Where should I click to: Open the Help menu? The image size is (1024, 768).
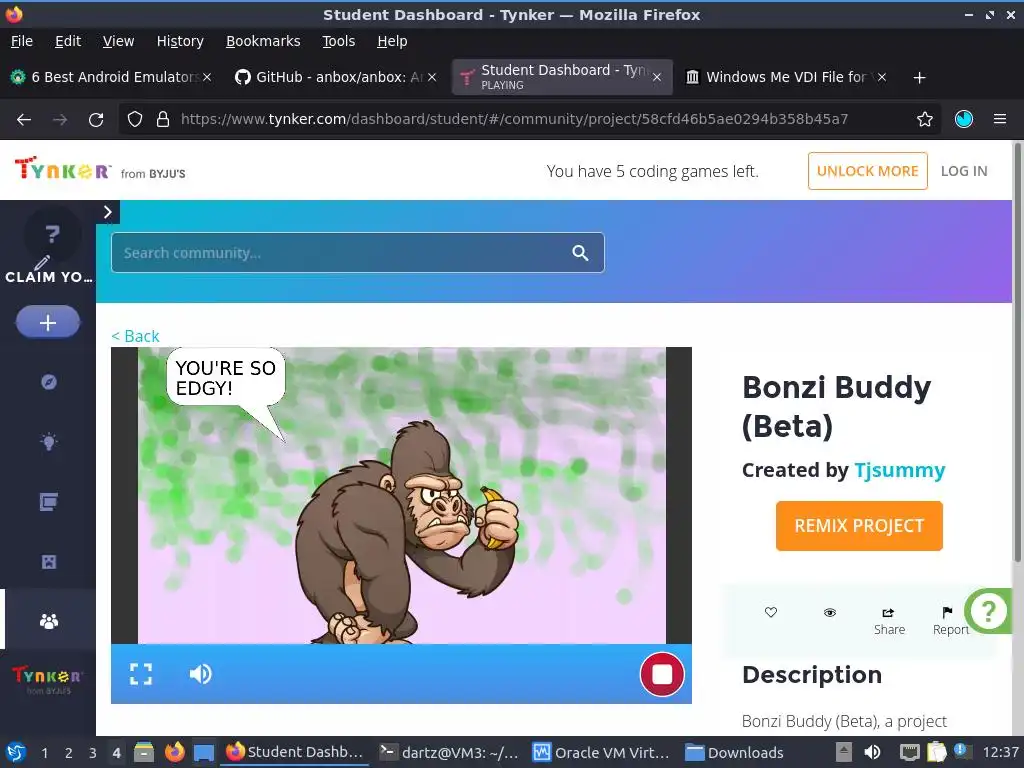(392, 41)
